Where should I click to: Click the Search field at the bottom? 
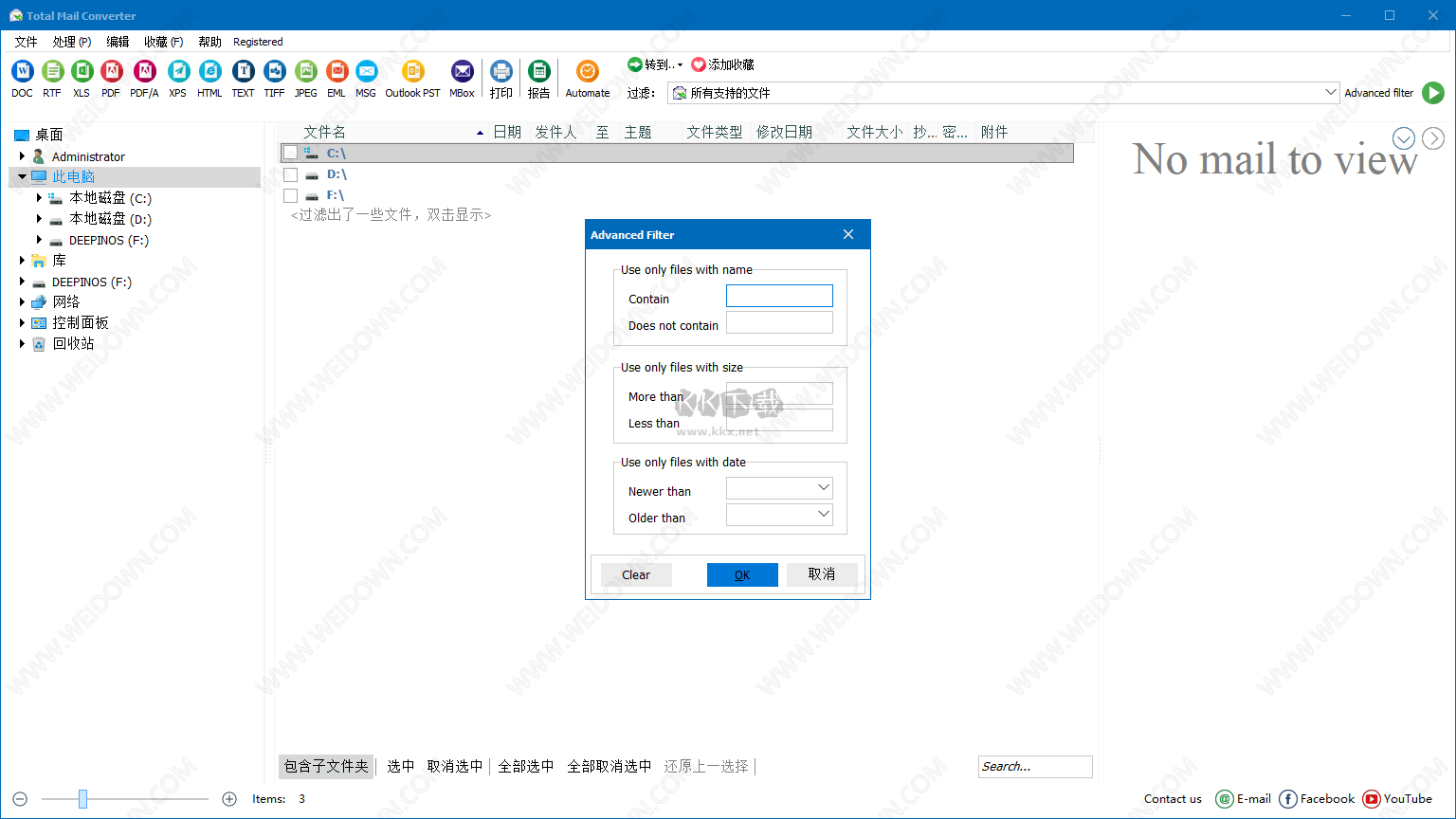(x=1034, y=766)
